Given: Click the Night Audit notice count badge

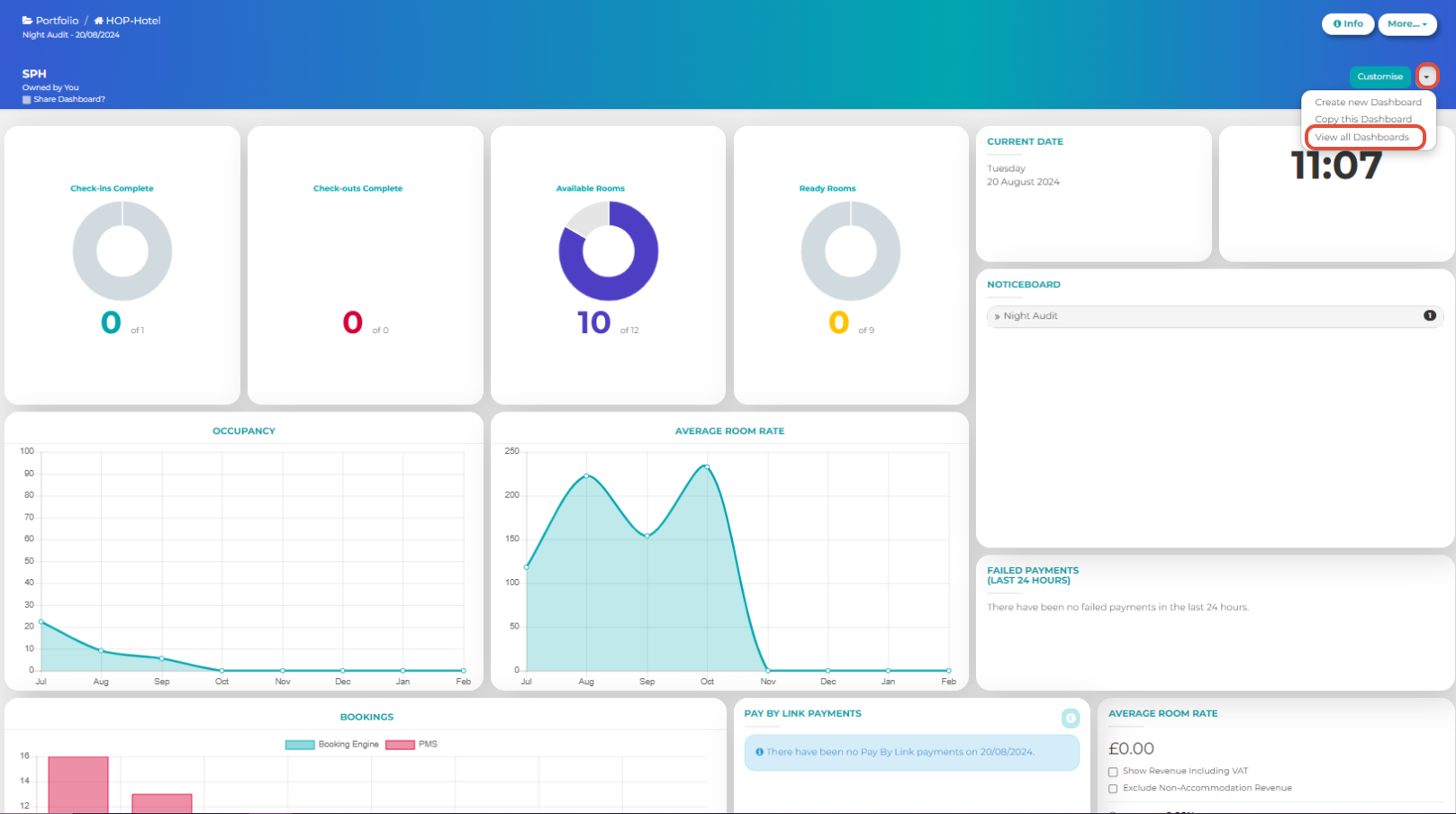Looking at the screenshot, I should coord(1429,315).
